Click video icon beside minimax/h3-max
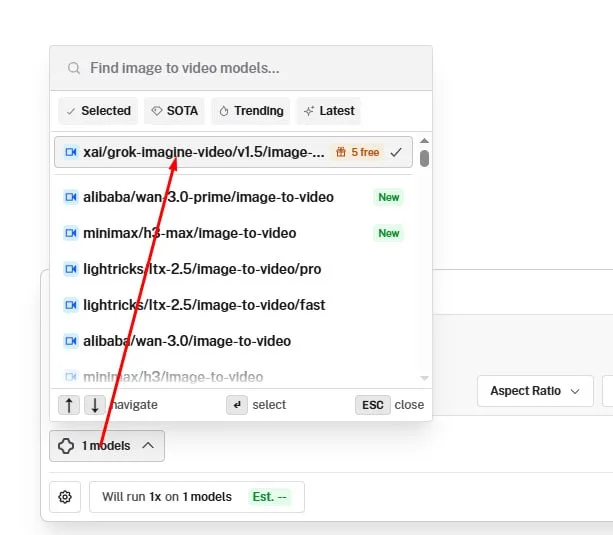Image resolution: width=613 pixels, height=535 pixels. tap(71, 233)
